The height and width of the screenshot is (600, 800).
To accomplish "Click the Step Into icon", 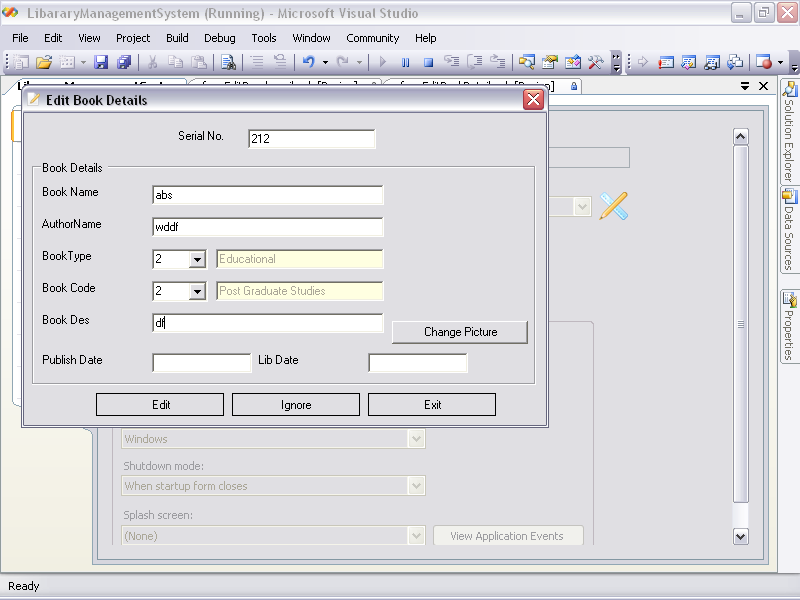I will pos(452,62).
